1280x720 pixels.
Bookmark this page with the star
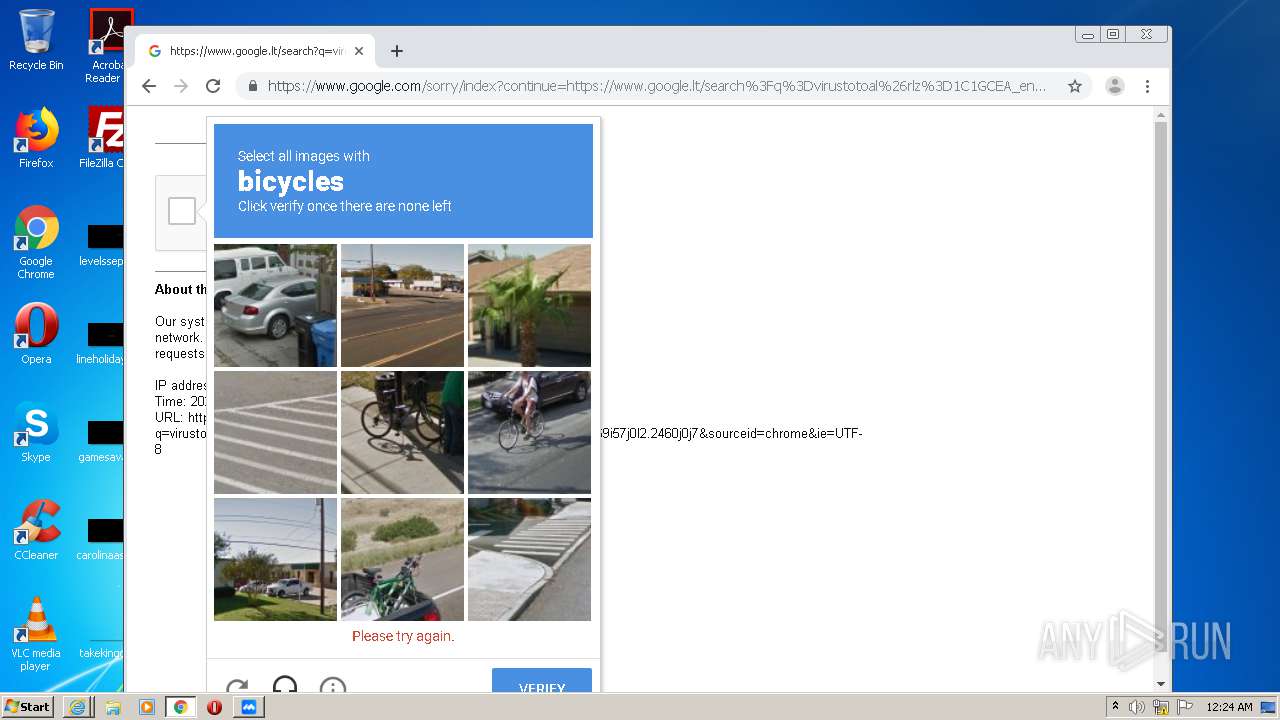(x=1075, y=86)
